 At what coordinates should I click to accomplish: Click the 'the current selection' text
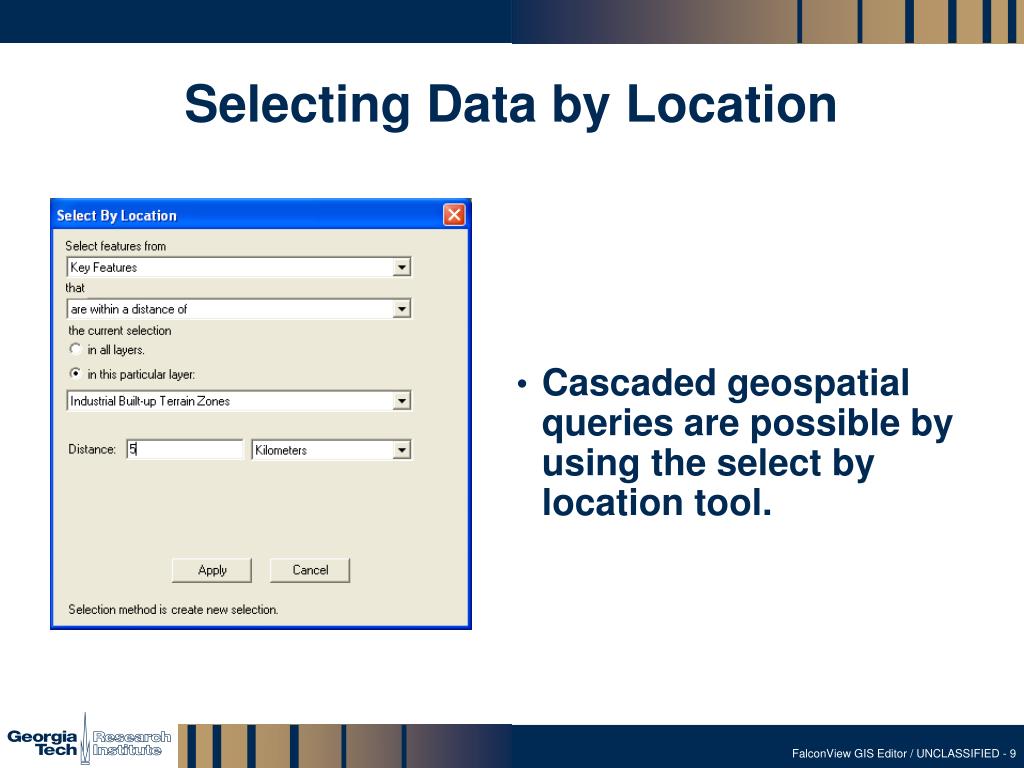tap(120, 330)
